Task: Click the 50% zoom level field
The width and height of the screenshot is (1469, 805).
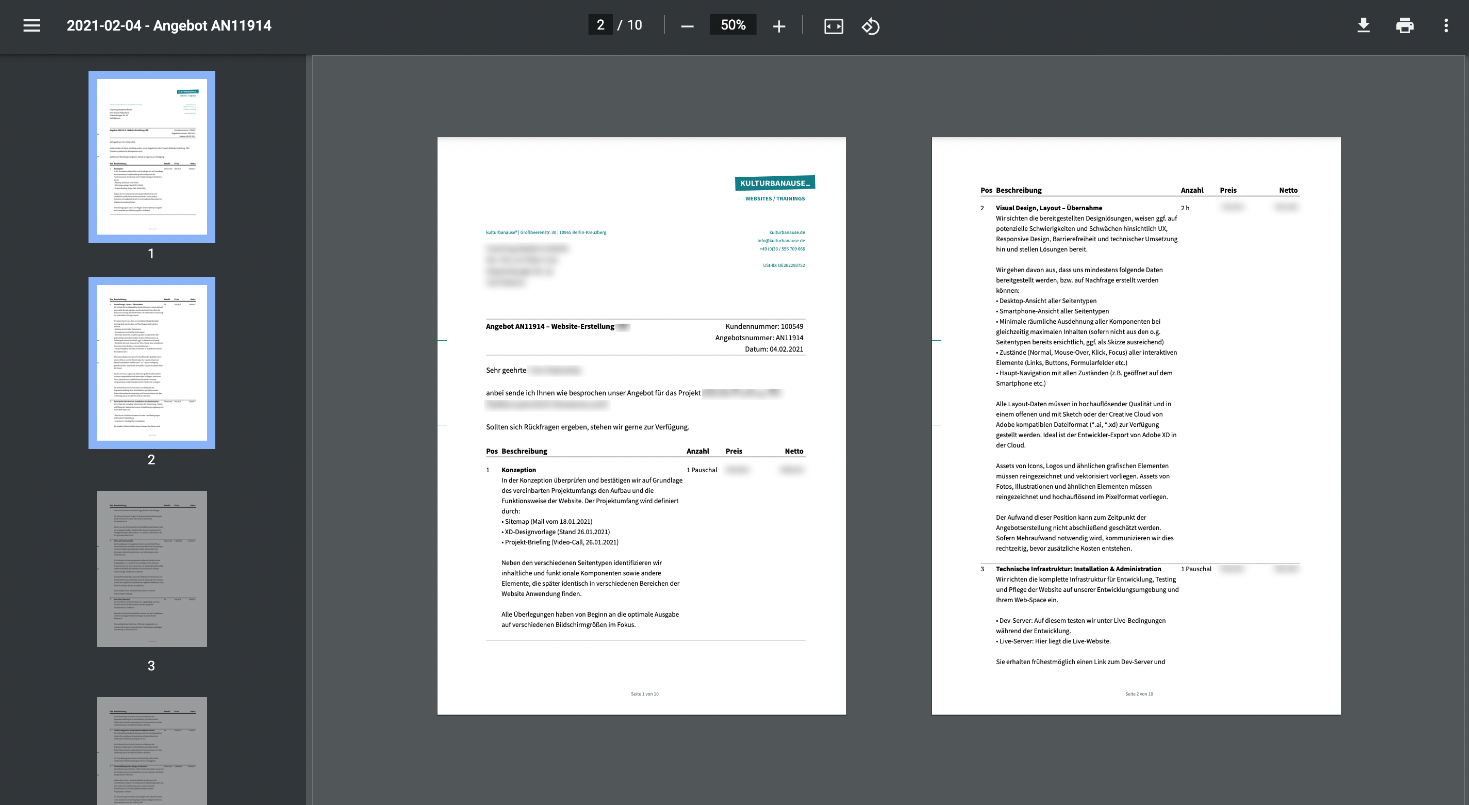Action: (x=733, y=25)
